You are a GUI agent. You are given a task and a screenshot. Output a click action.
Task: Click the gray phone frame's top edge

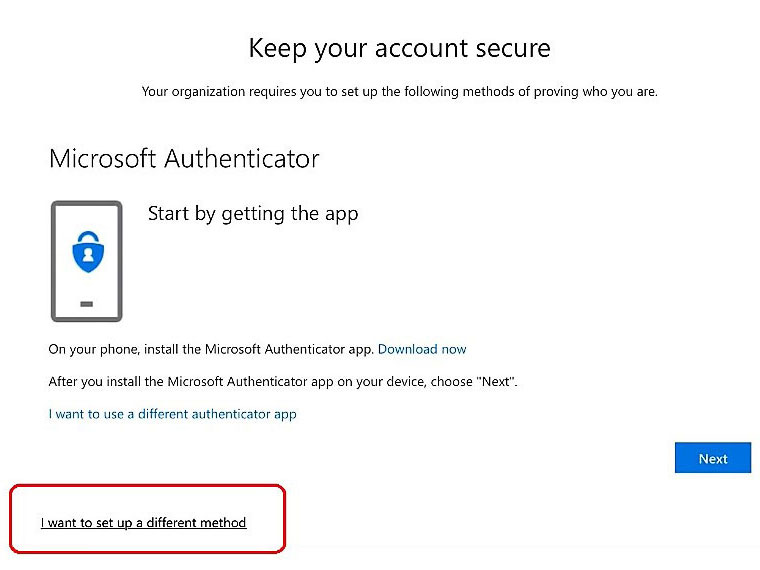[86, 203]
